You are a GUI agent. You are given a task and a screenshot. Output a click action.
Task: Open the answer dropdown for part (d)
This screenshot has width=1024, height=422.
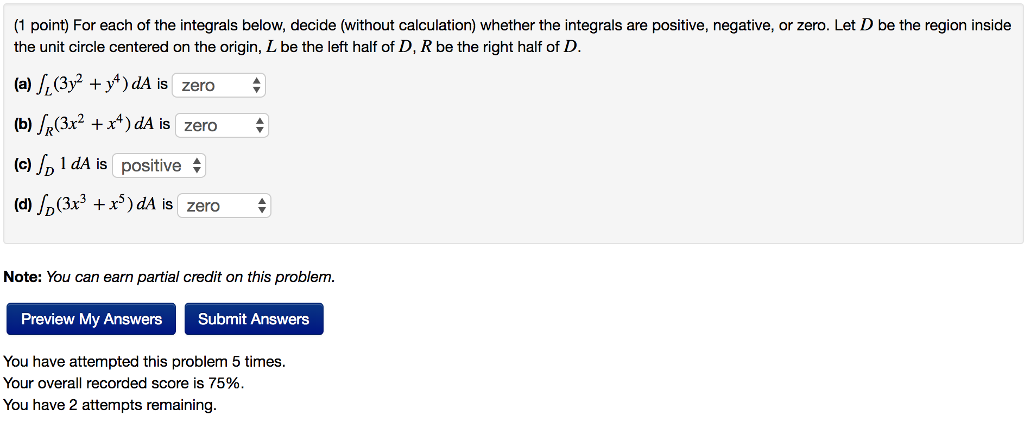pos(223,205)
